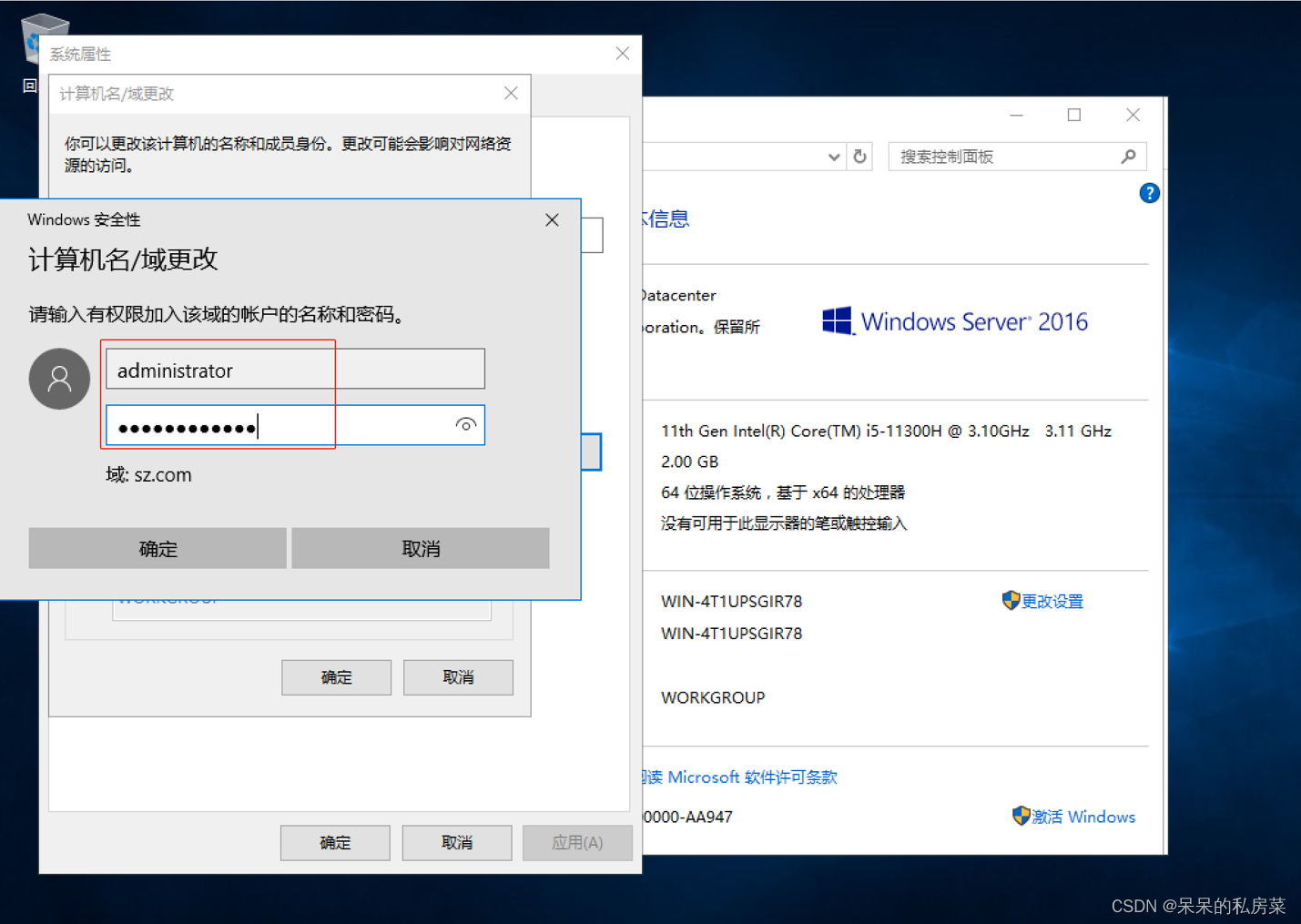Screen dimensions: 1301x924
Task: Click the 64 位操作系统 system type text
Action: (x=783, y=492)
